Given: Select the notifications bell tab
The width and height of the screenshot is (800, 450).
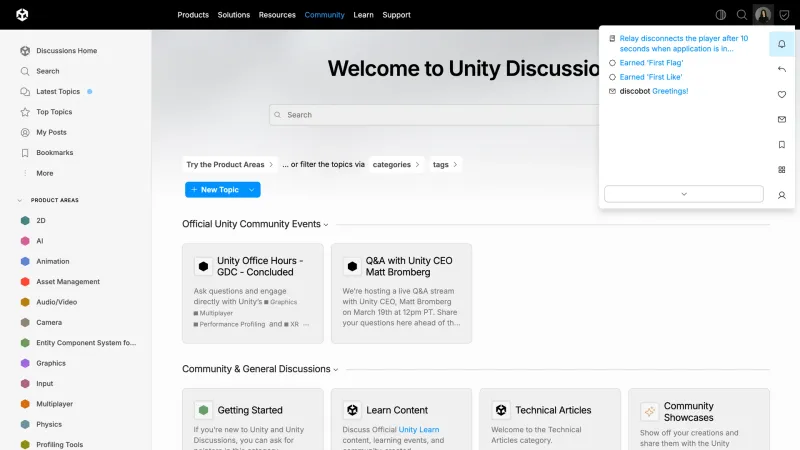Looking at the screenshot, I should [x=782, y=44].
